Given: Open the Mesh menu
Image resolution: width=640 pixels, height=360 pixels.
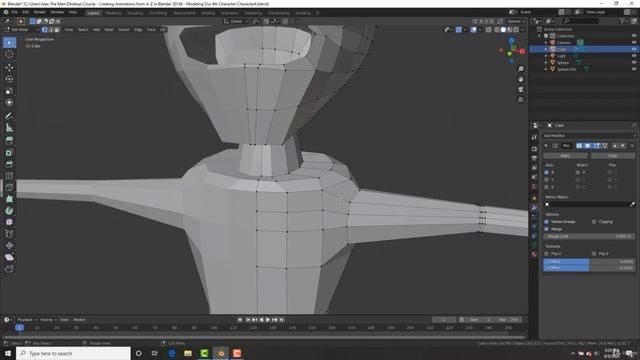Looking at the screenshot, I should tap(109, 29).
